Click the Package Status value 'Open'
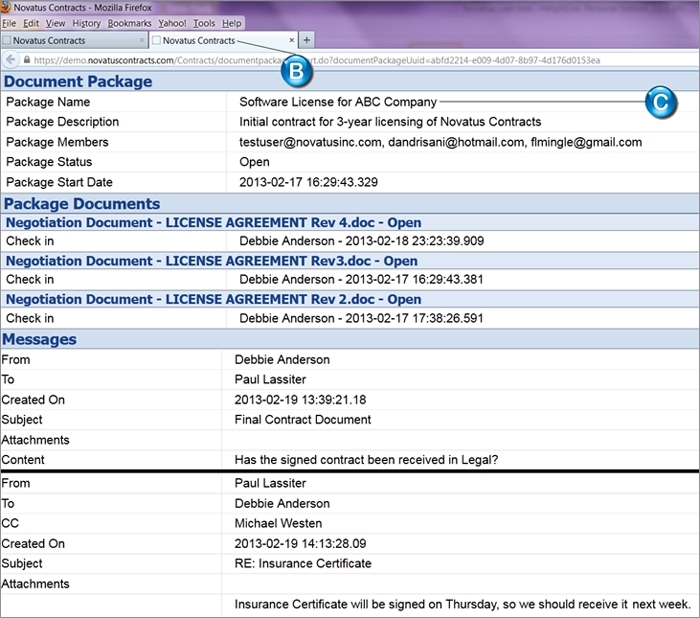The width and height of the screenshot is (700, 618). (254, 162)
